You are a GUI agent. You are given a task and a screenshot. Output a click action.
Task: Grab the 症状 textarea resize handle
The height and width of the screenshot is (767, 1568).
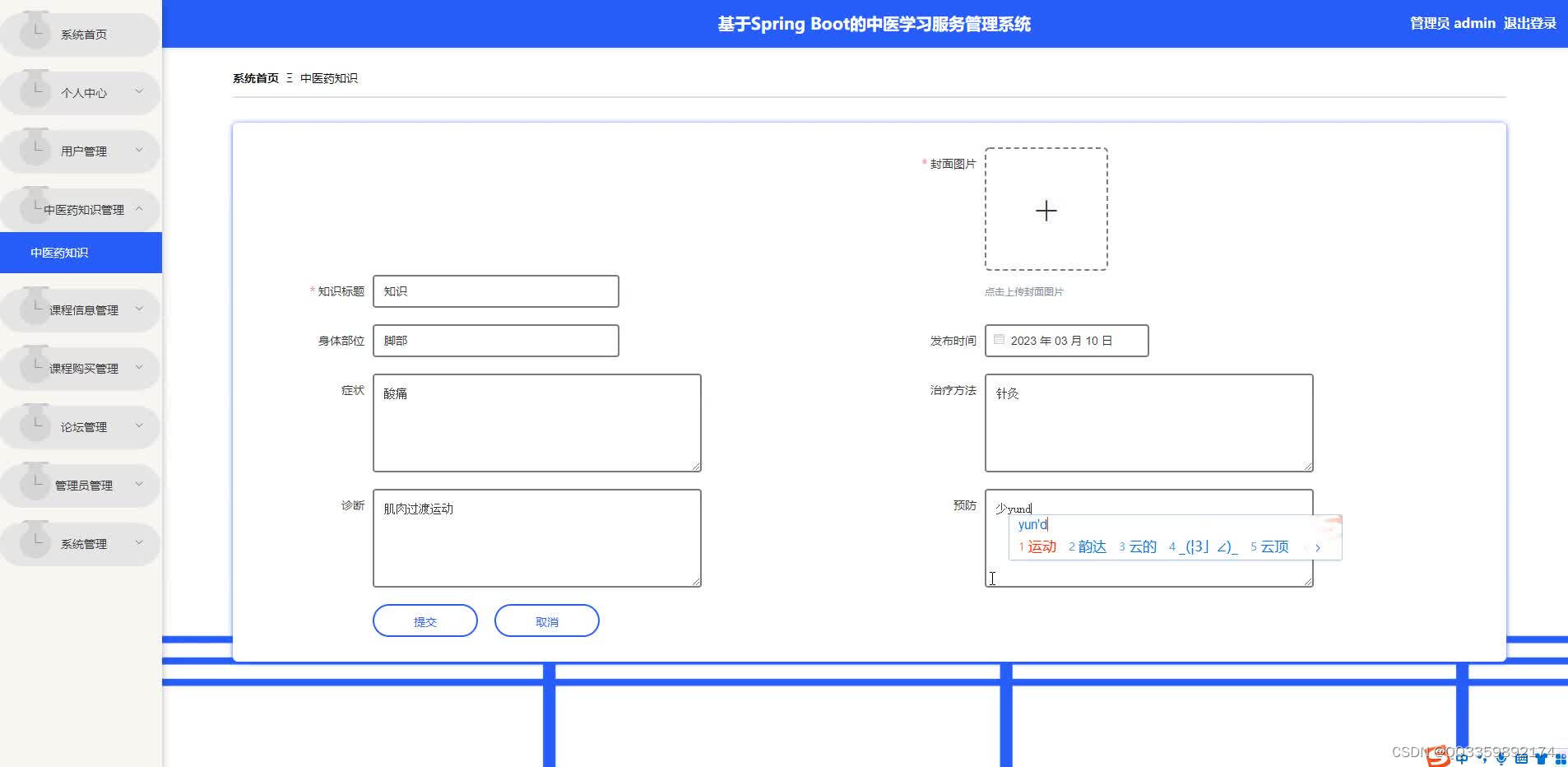(x=696, y=467)
